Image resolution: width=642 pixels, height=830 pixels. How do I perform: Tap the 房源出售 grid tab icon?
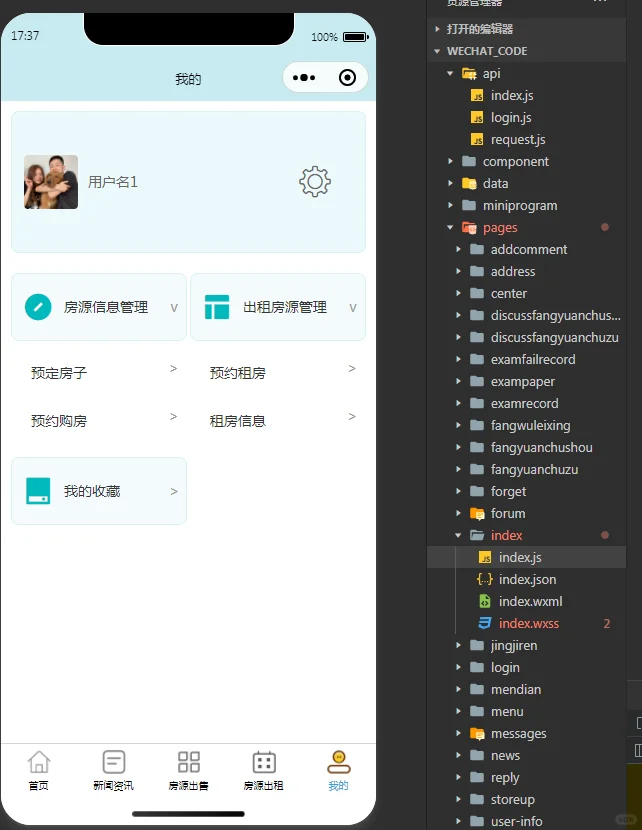click(189, 762)
